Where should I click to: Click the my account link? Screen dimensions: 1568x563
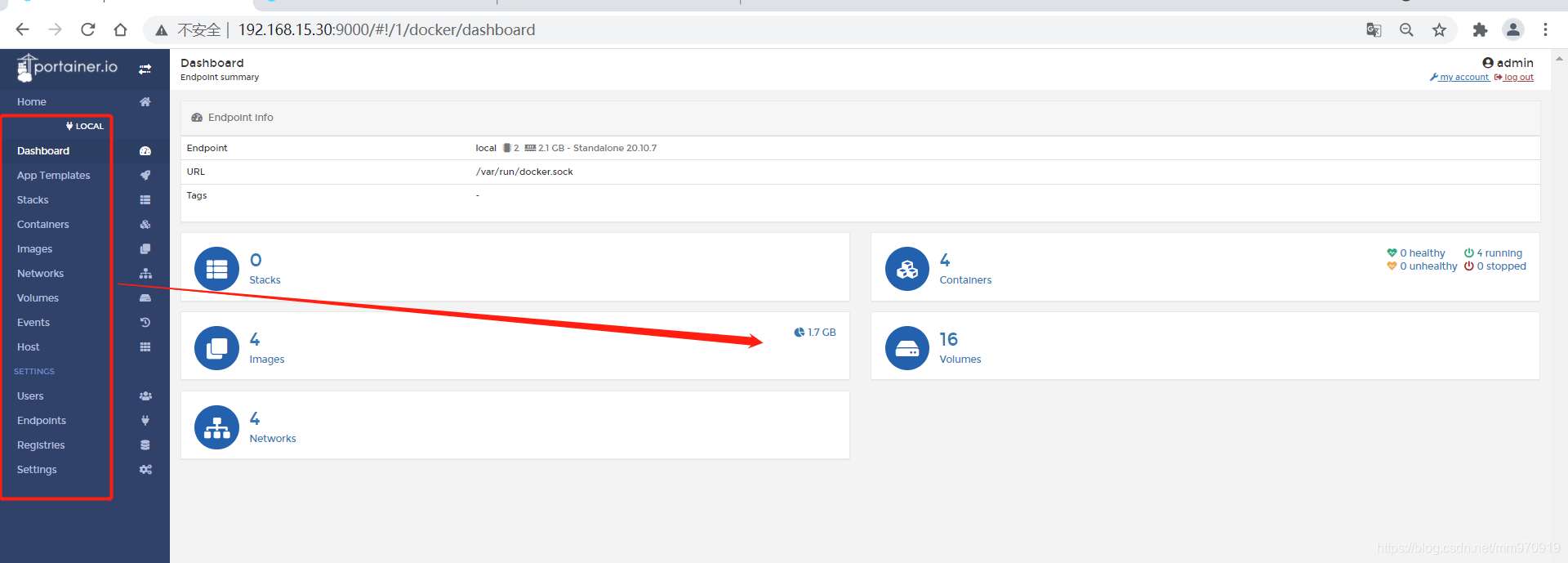[1463, 78]
